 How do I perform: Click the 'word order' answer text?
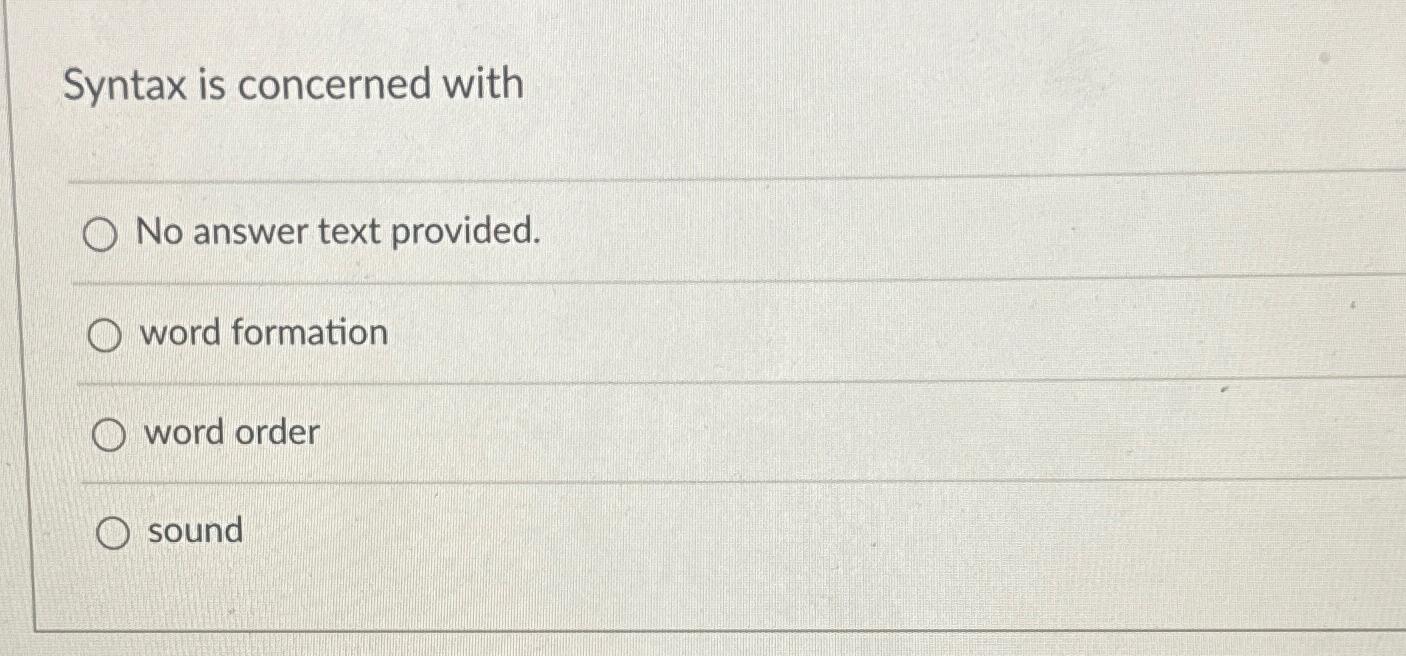click(230, 433)
